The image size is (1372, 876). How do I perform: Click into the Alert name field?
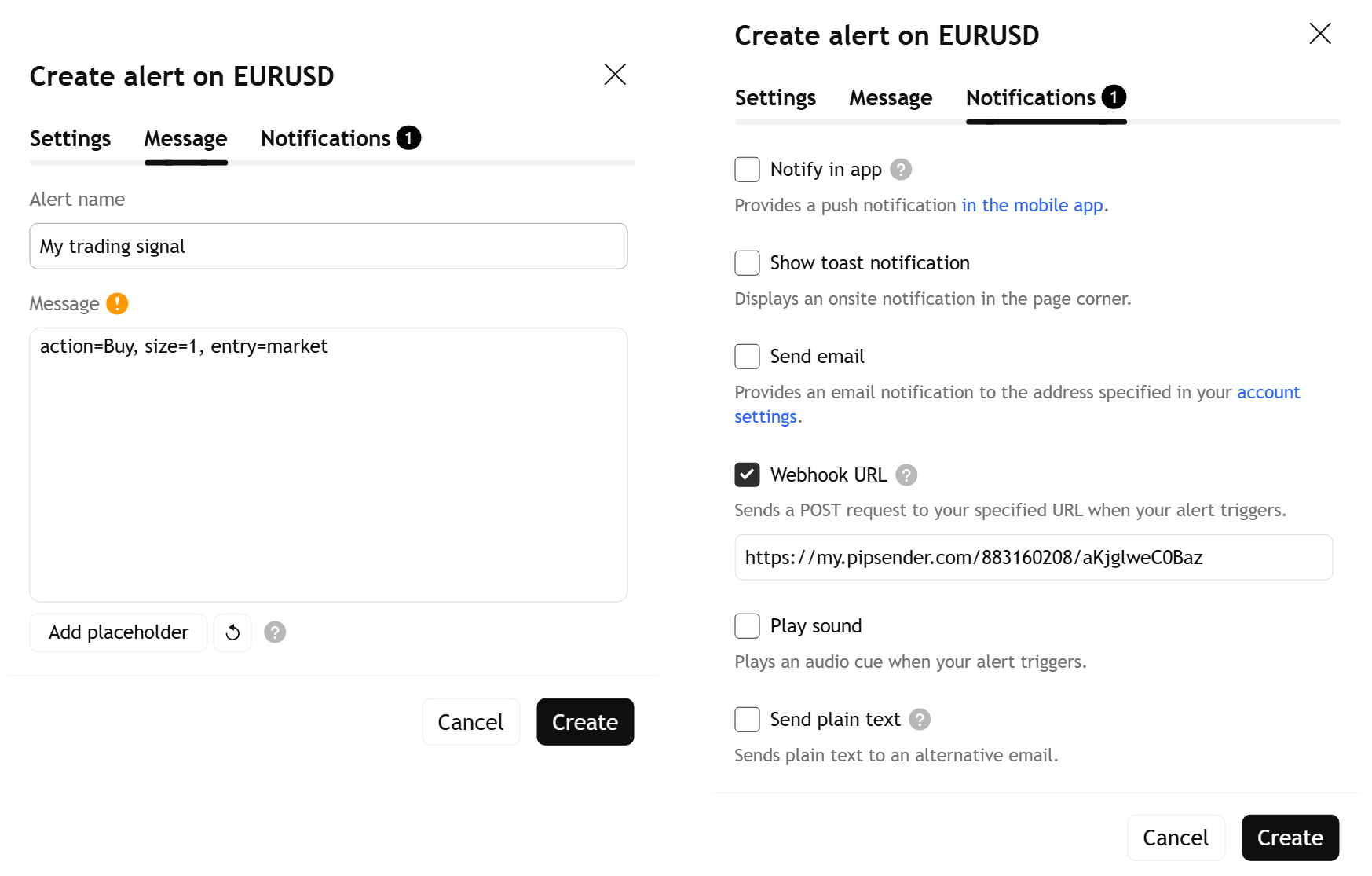[328, 247]
